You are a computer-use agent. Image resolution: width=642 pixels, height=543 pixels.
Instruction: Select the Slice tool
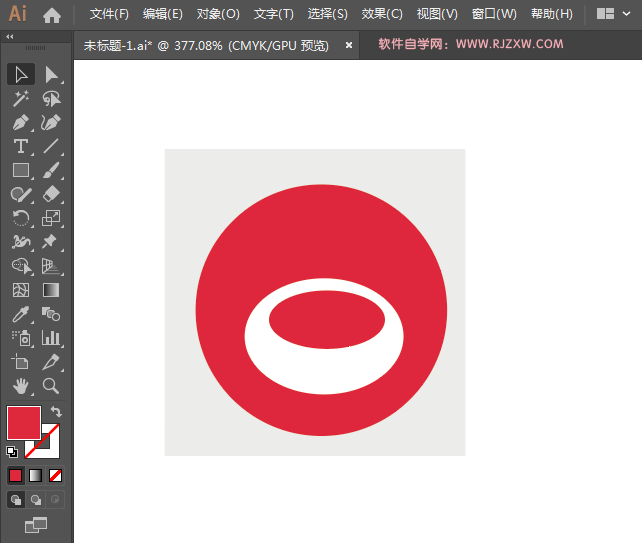click(52, 362)
